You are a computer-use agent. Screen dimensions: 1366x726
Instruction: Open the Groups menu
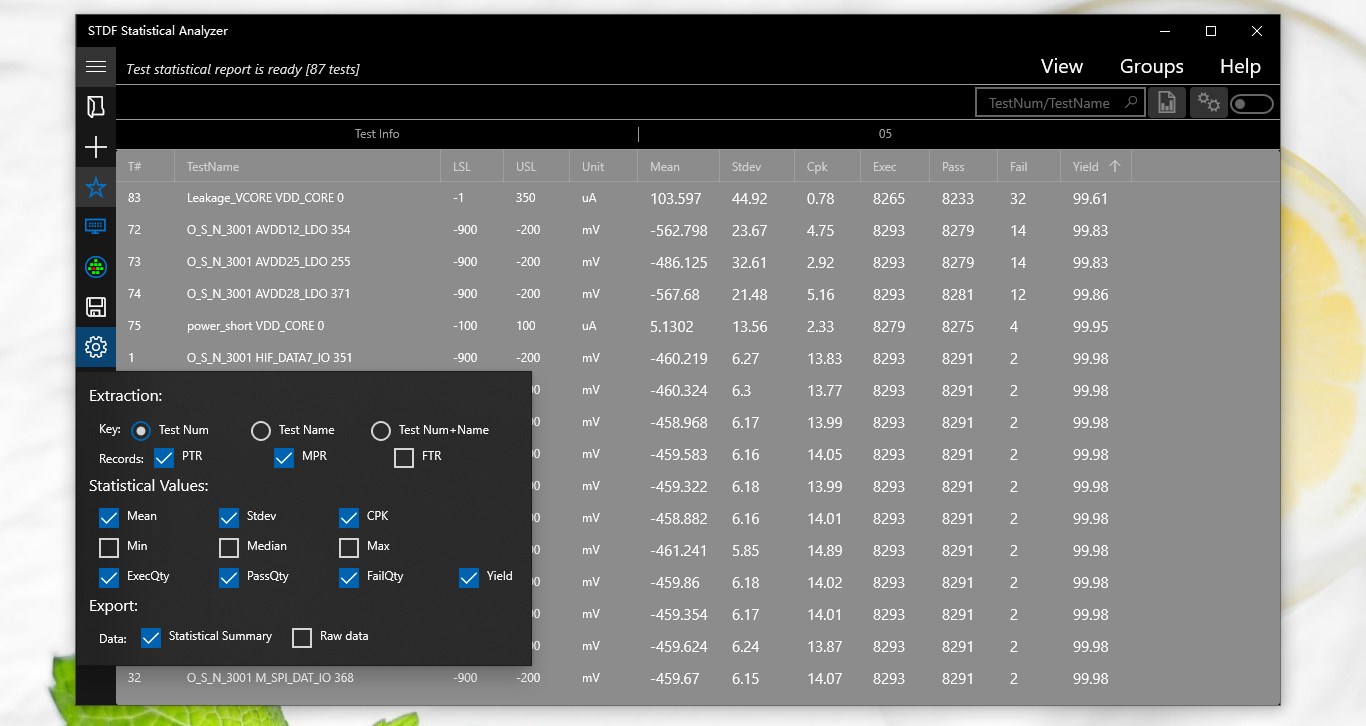coord(1152,66)
